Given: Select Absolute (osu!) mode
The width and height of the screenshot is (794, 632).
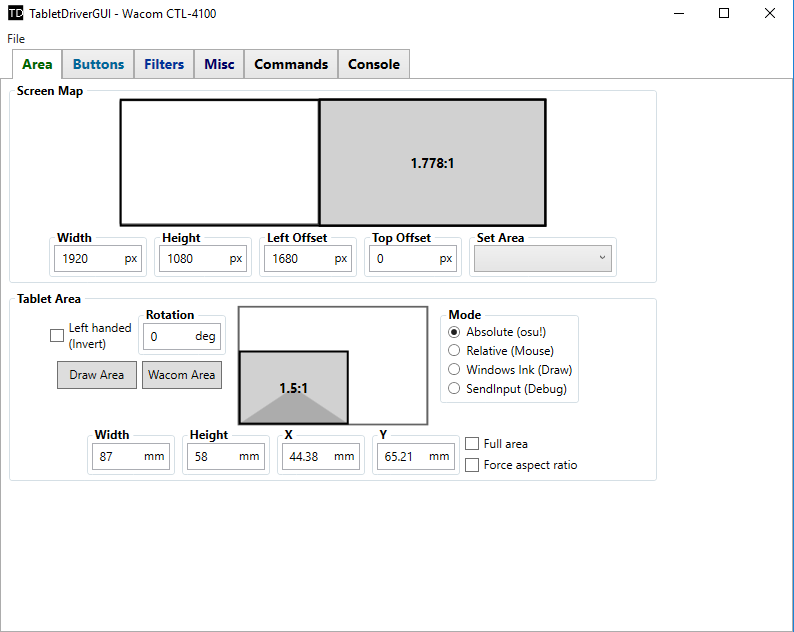Looking at the screenshot, I should click(x=454, y=332).
